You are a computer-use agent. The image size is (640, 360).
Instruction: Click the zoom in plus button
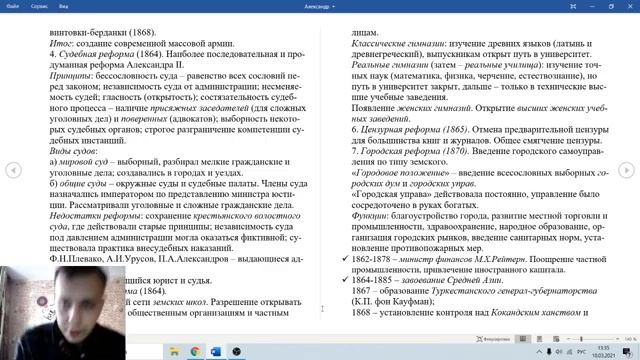pos(617,339)
